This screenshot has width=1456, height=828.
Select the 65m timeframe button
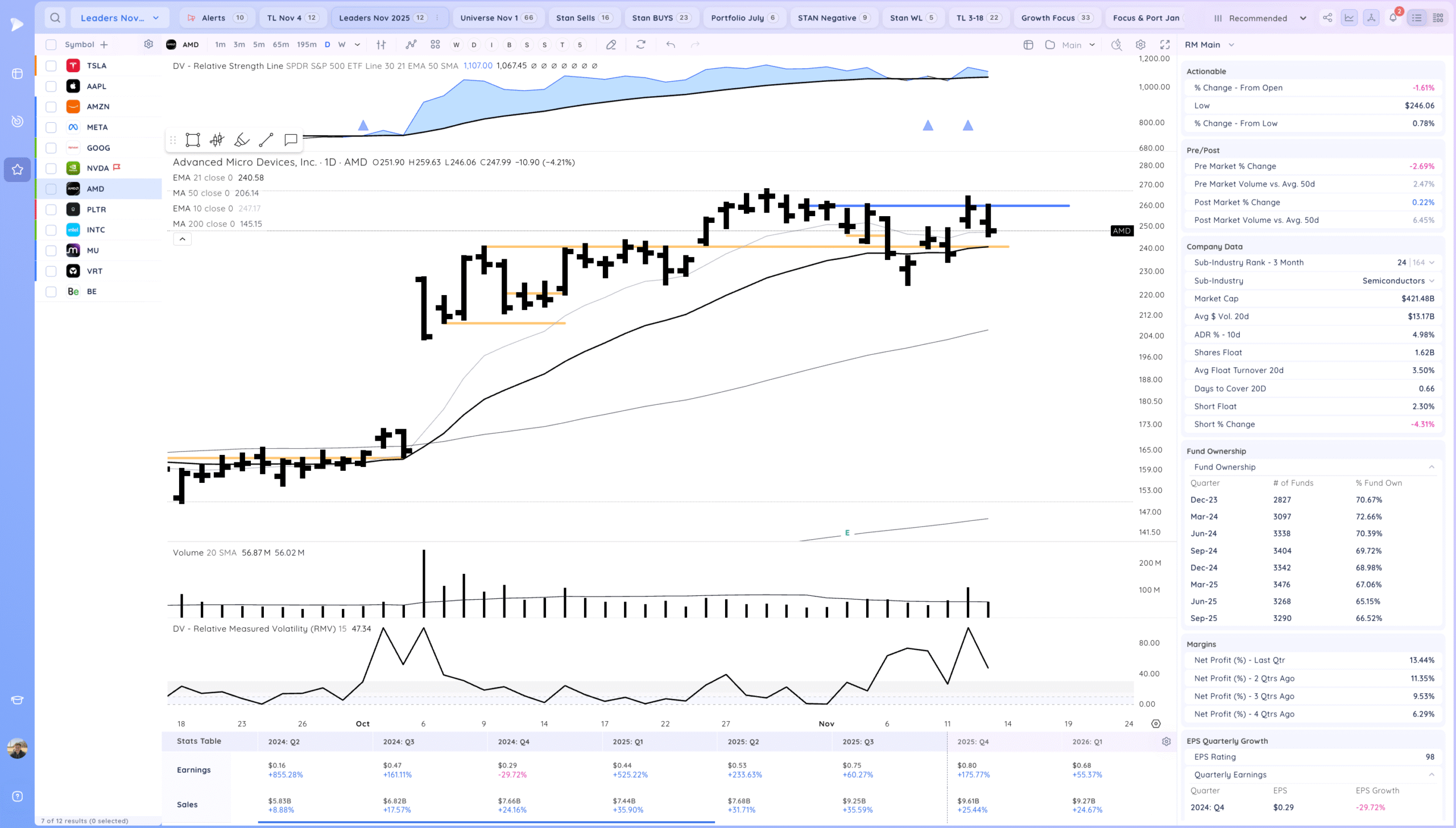(x=280, y=44)
